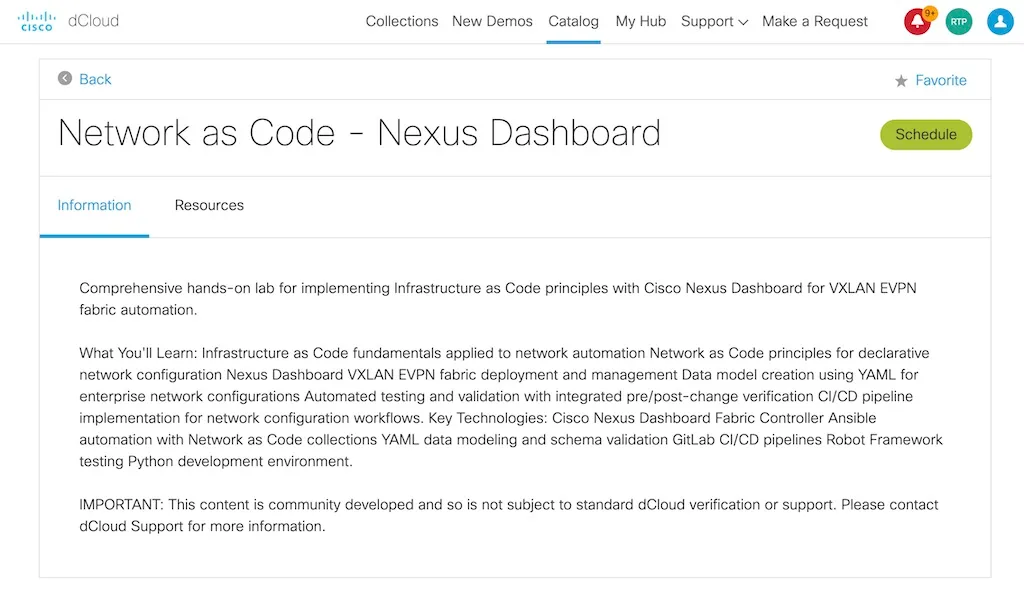Open the notifications bell icon

point(917,21)
